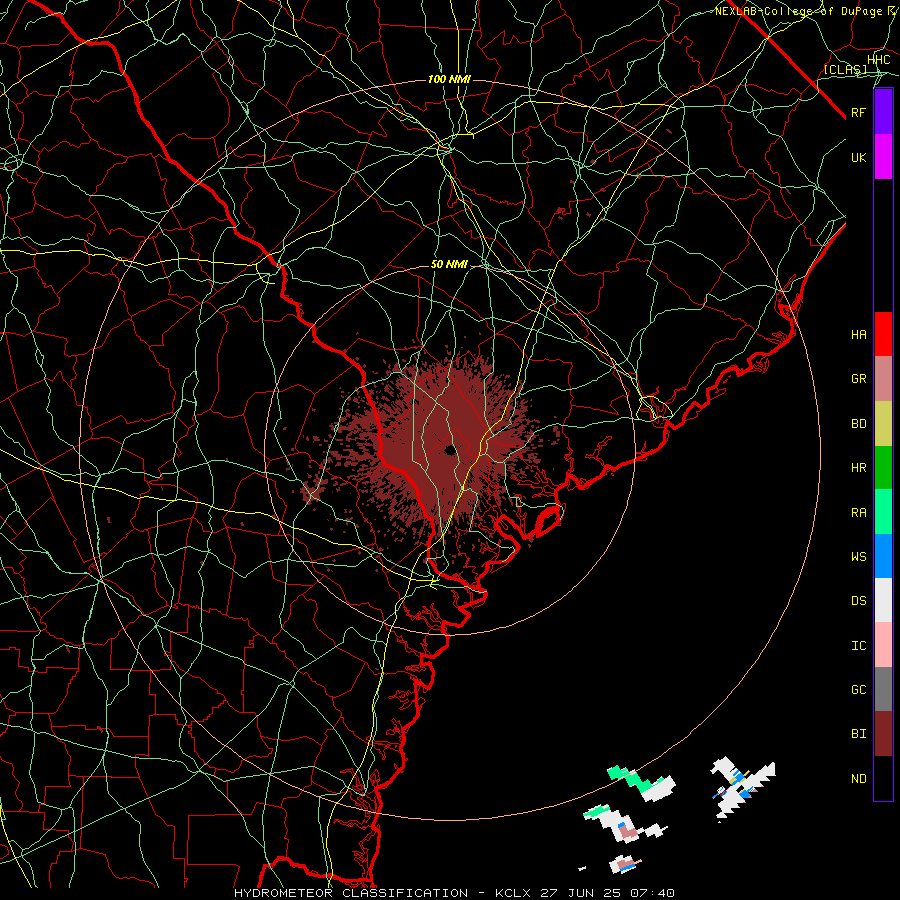
Task: Click the ND black legend swatch
Action: coord(883,778)
